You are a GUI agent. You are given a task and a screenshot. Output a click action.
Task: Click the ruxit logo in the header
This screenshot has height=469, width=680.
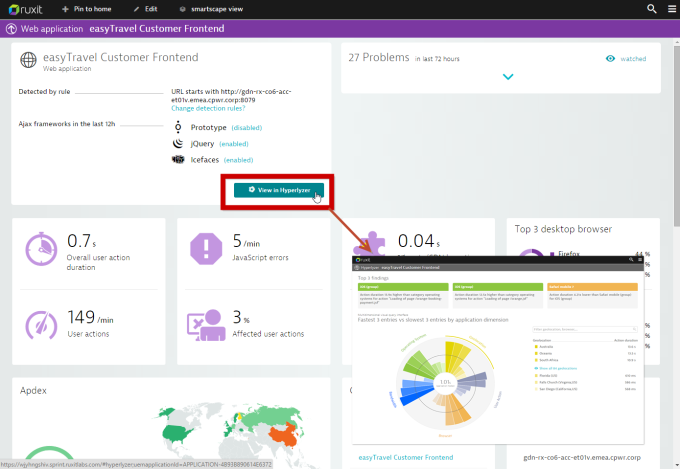pos(26,9)
